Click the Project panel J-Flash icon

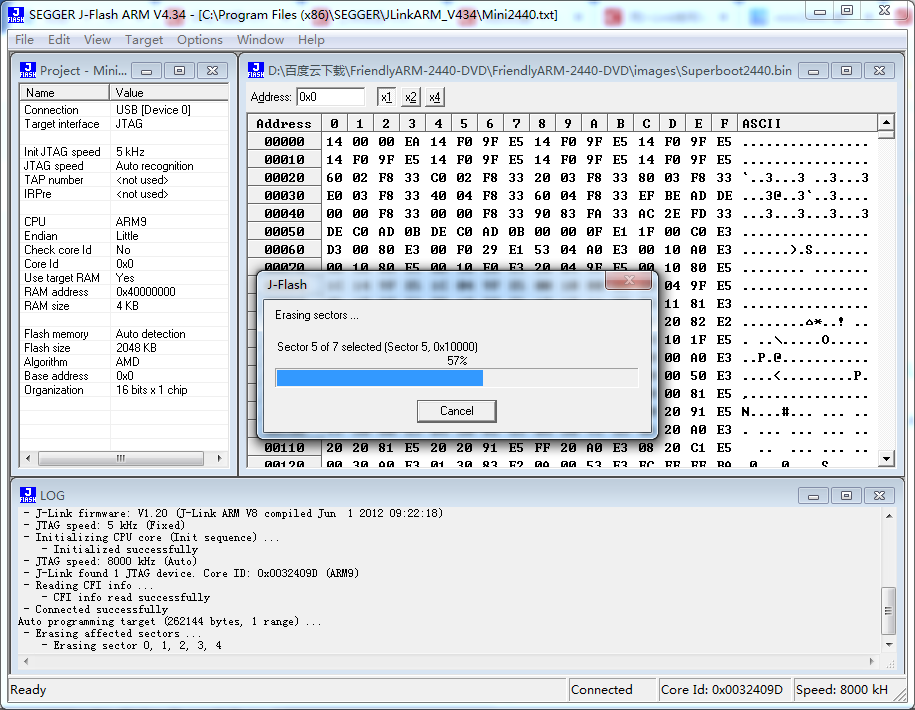click(x=27, y=70)
